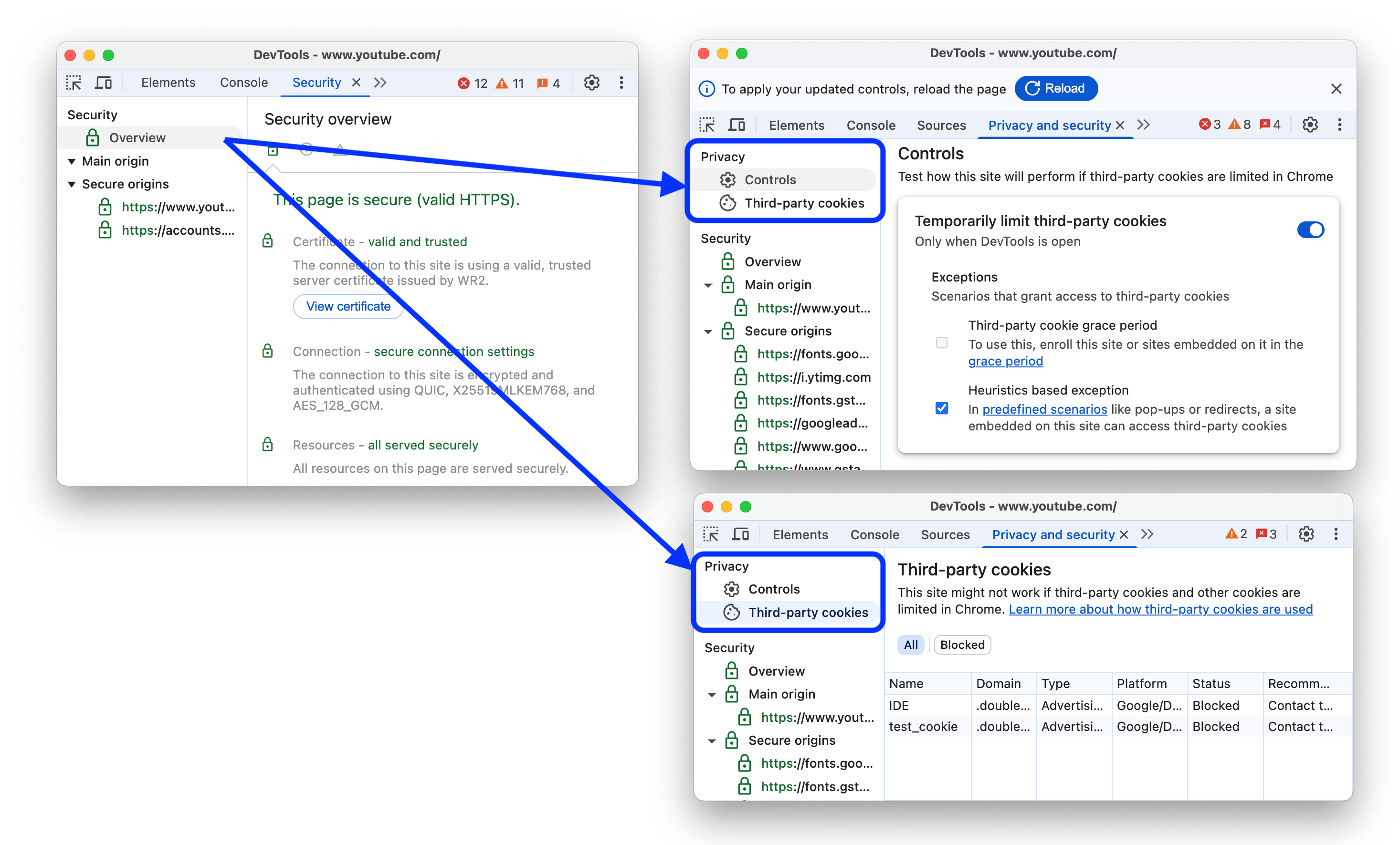Click the Blocked filter button in Third-party cookies
Viewport: 1400px width, 845px height.
957,644
